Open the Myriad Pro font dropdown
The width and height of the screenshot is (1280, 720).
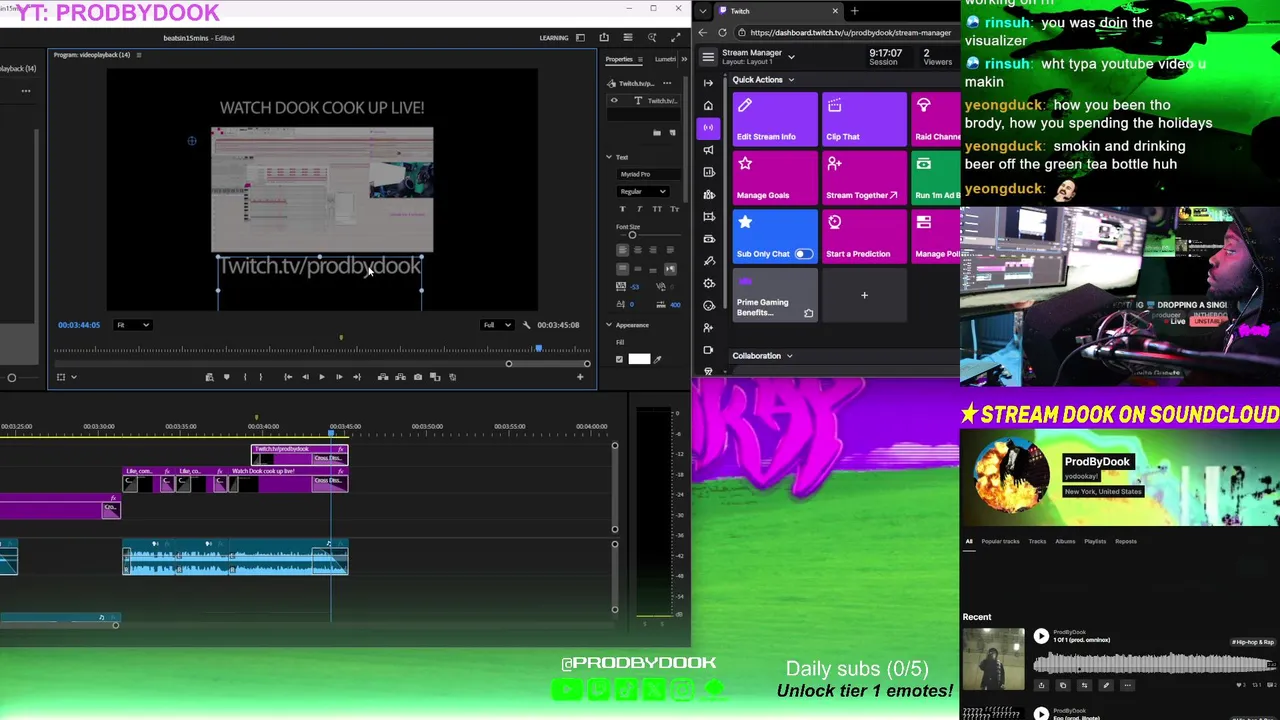648,174
